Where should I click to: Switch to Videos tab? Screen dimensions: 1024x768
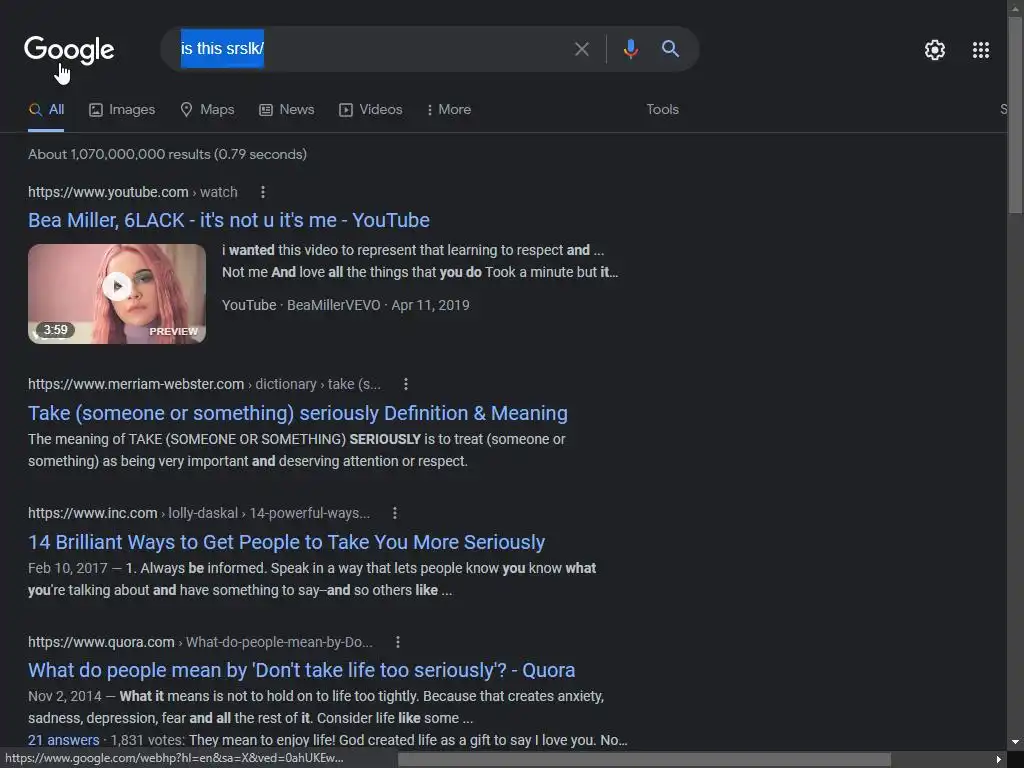tap(370, 110)
